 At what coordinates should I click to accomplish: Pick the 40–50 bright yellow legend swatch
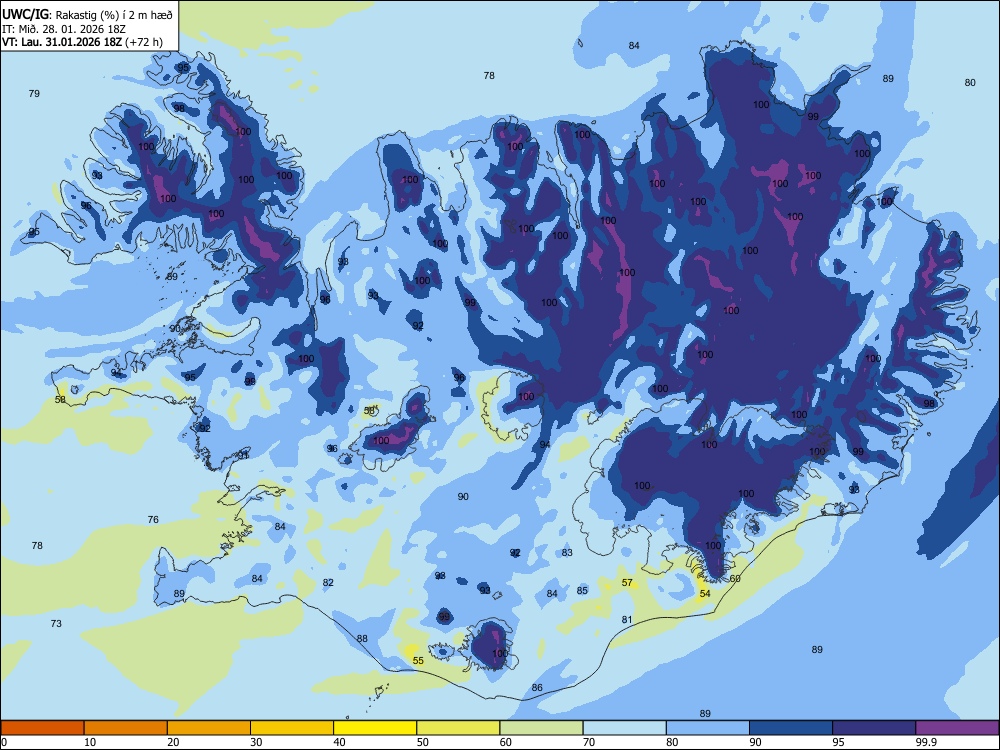[375, 728]
